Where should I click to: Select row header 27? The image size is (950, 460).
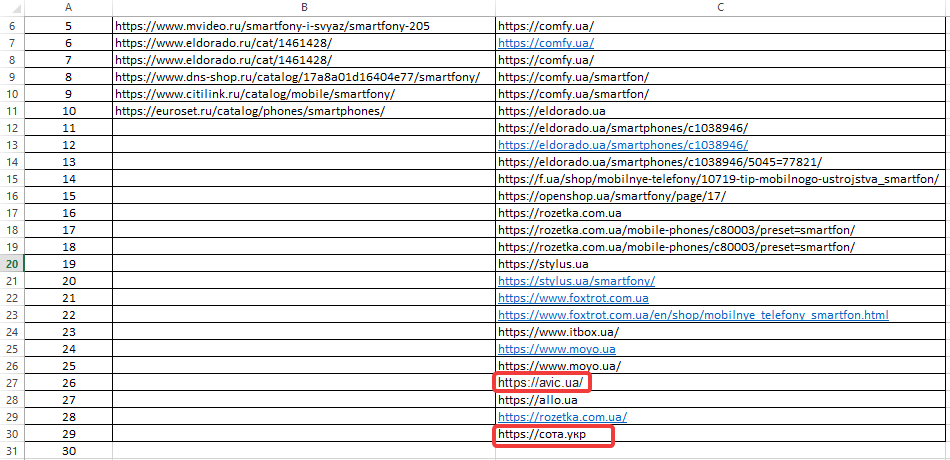click(x=12, y=383)
